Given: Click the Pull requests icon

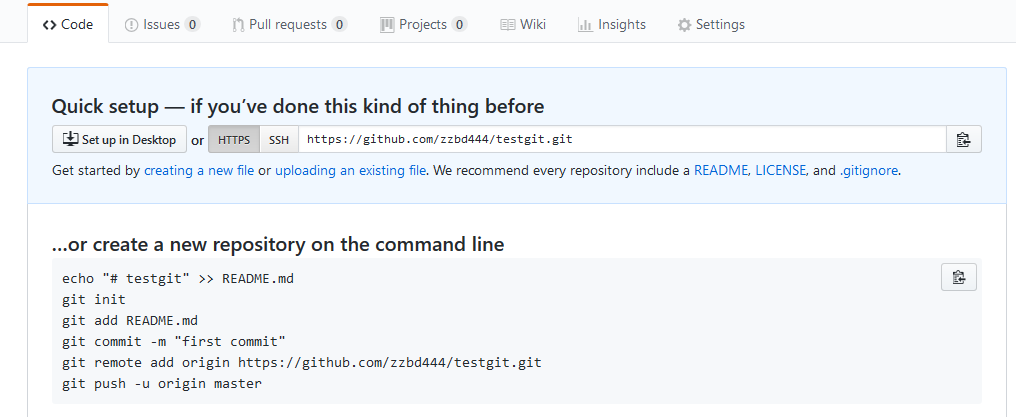Looking at the screenshot, I should (x=238, y=25).
